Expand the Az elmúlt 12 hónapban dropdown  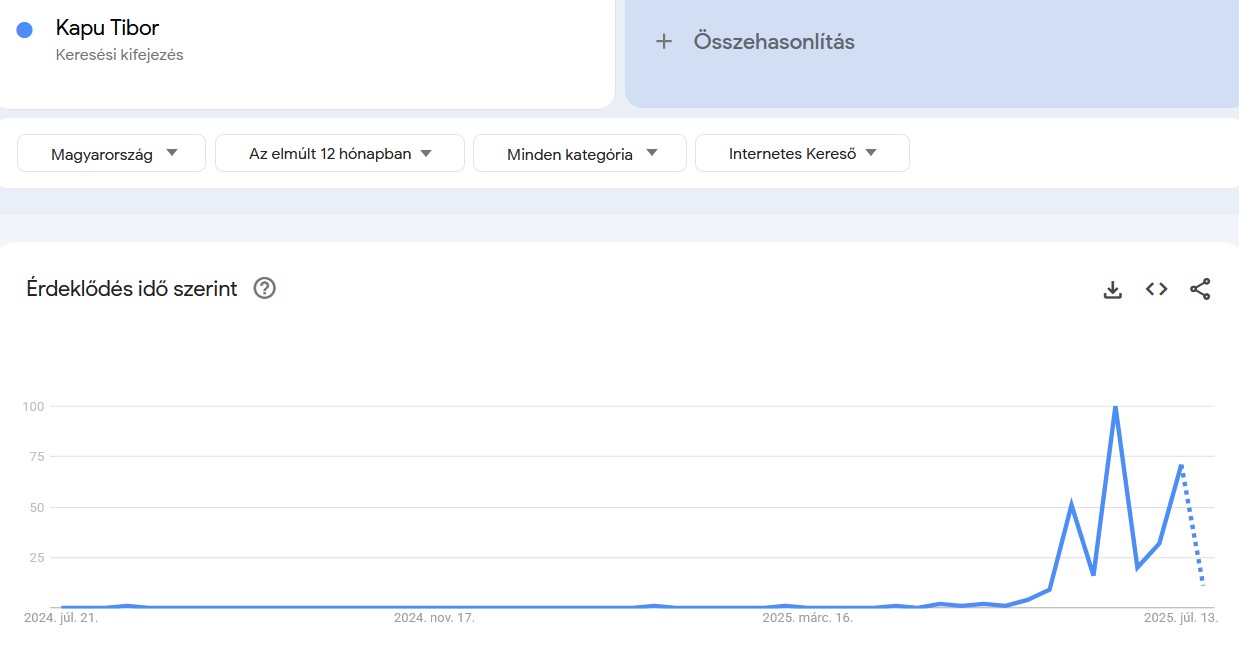(x=340, y=153)
